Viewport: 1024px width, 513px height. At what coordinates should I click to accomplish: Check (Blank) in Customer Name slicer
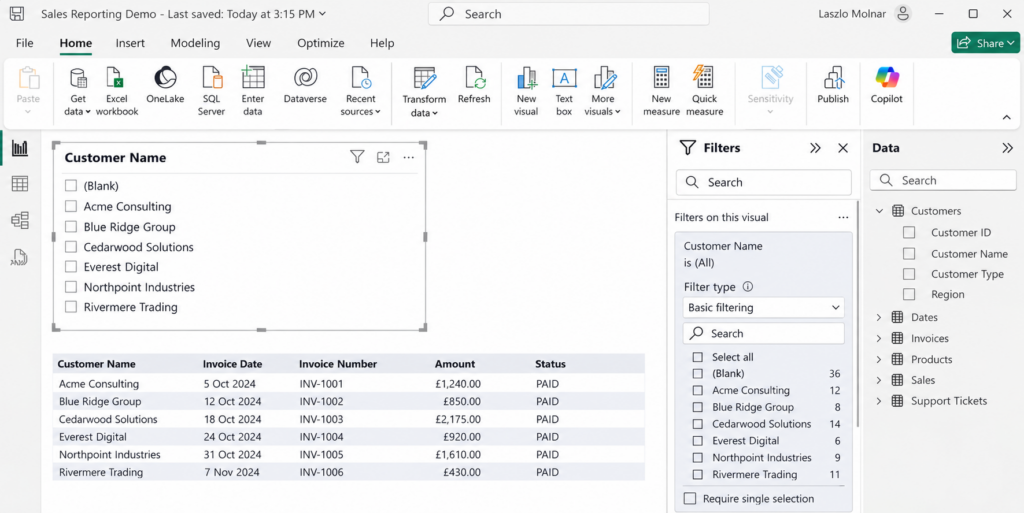pyautogui.click(x=71, y=186)
